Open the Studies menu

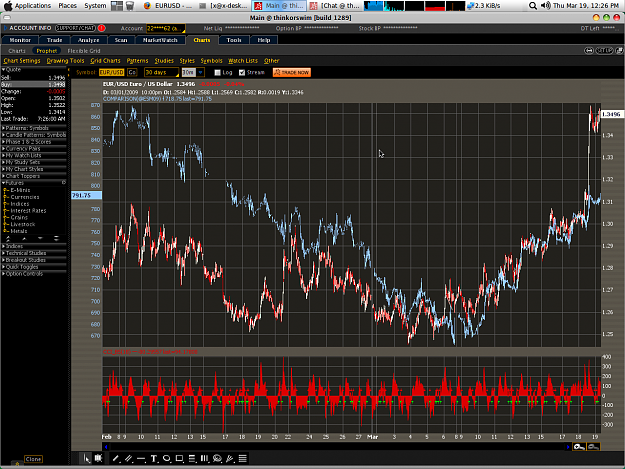click(x=164, y=61)
